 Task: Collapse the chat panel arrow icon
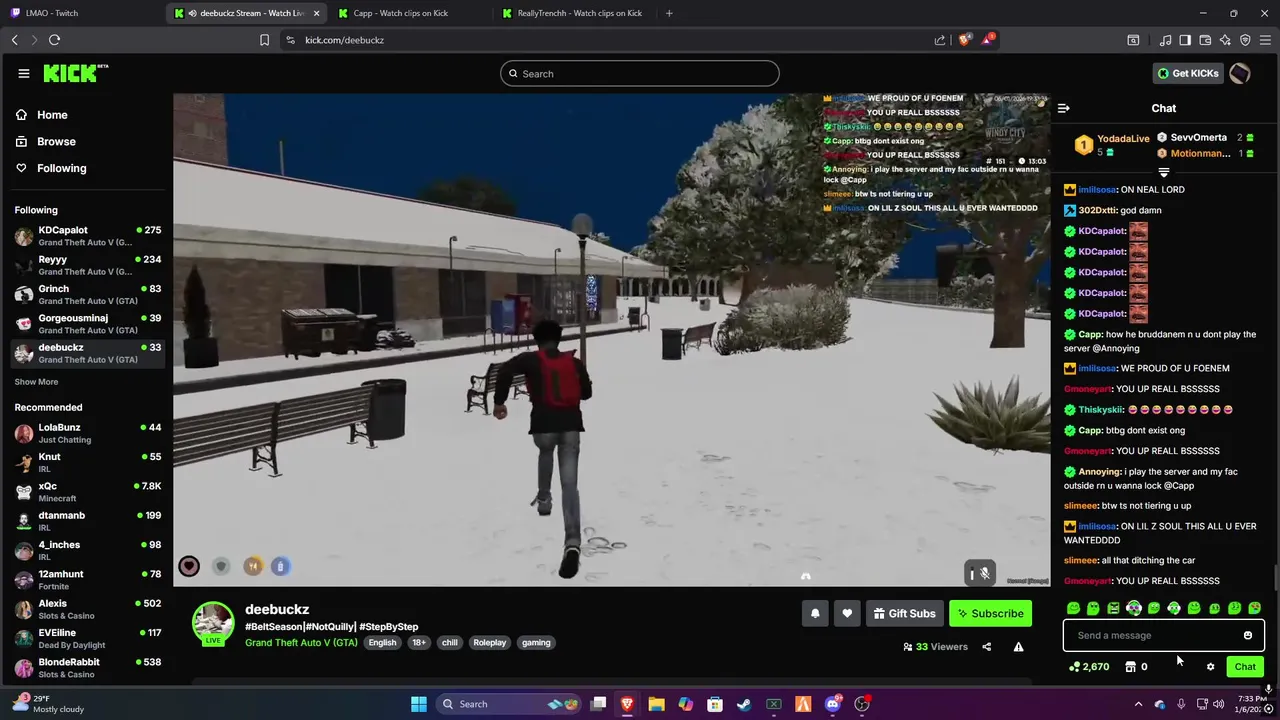[1064, 108]
